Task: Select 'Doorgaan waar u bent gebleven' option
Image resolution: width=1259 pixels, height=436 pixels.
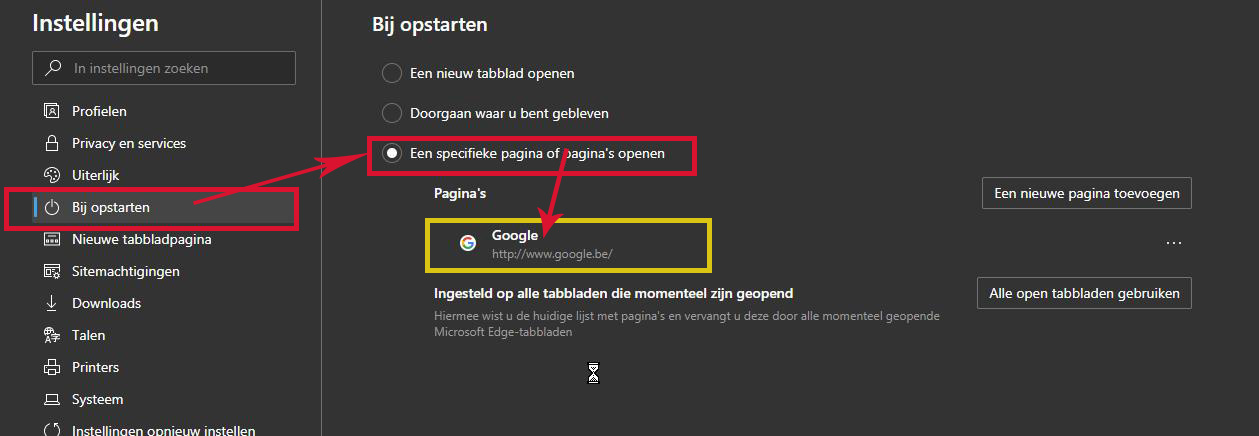Action: coord(392,114)
